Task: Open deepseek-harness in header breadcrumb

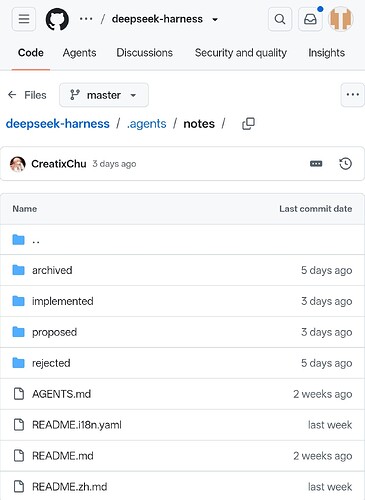Action: (x=157, y=19)
